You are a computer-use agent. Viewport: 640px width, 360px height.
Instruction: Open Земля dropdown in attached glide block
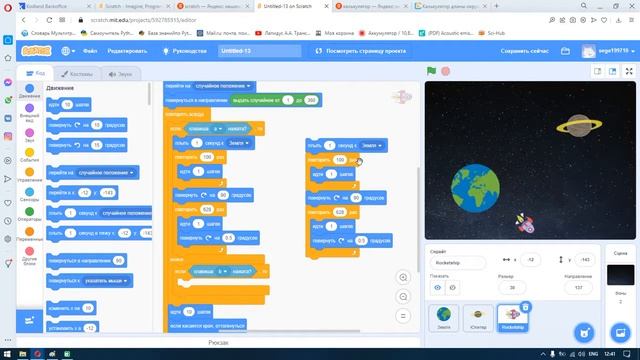[x=239, y=143]
